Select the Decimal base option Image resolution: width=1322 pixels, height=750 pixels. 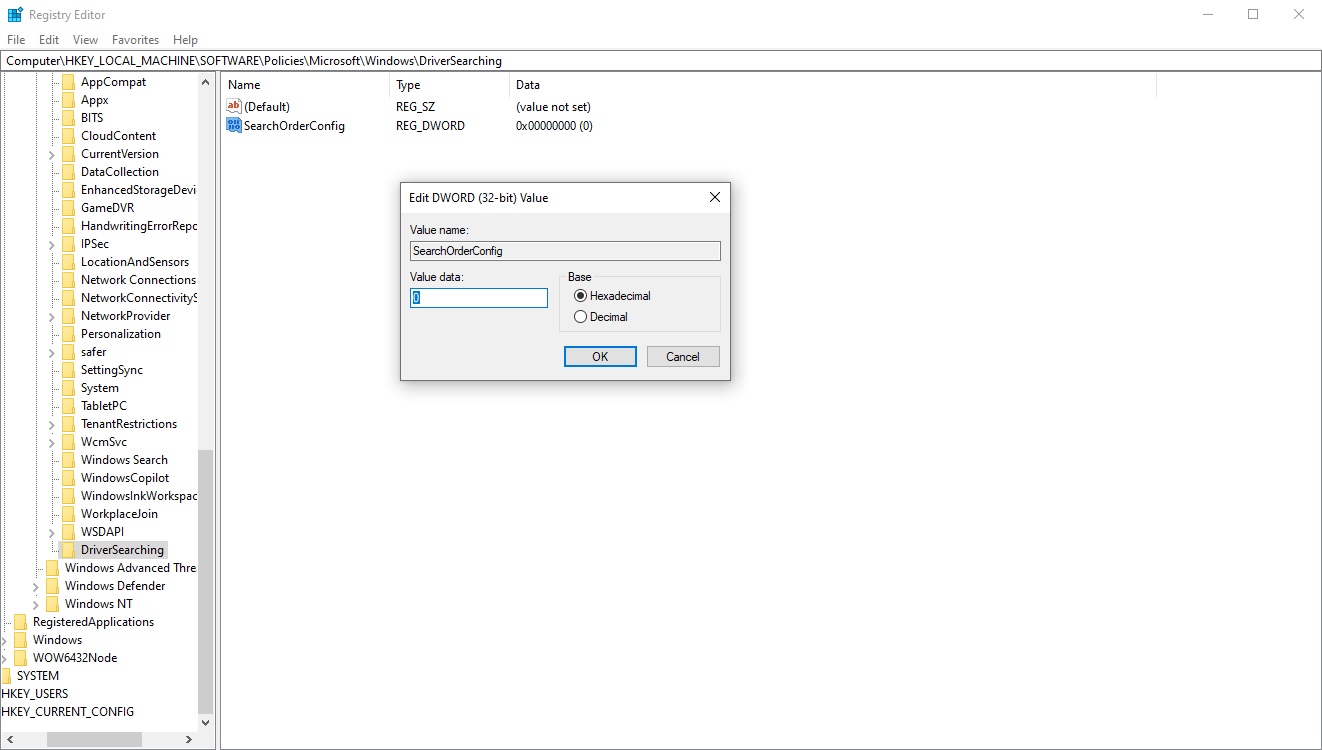click(x=580, y=317)
